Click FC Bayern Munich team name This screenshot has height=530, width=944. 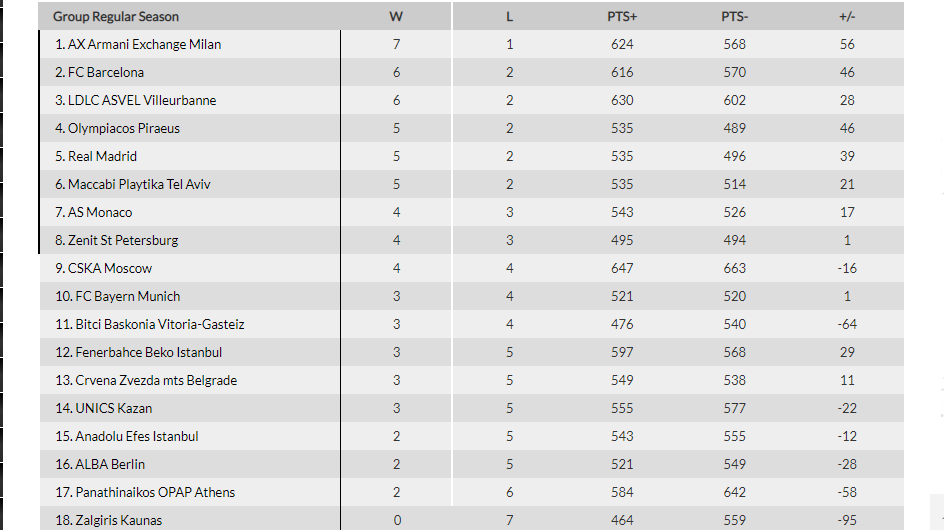(x=128, y=296)
